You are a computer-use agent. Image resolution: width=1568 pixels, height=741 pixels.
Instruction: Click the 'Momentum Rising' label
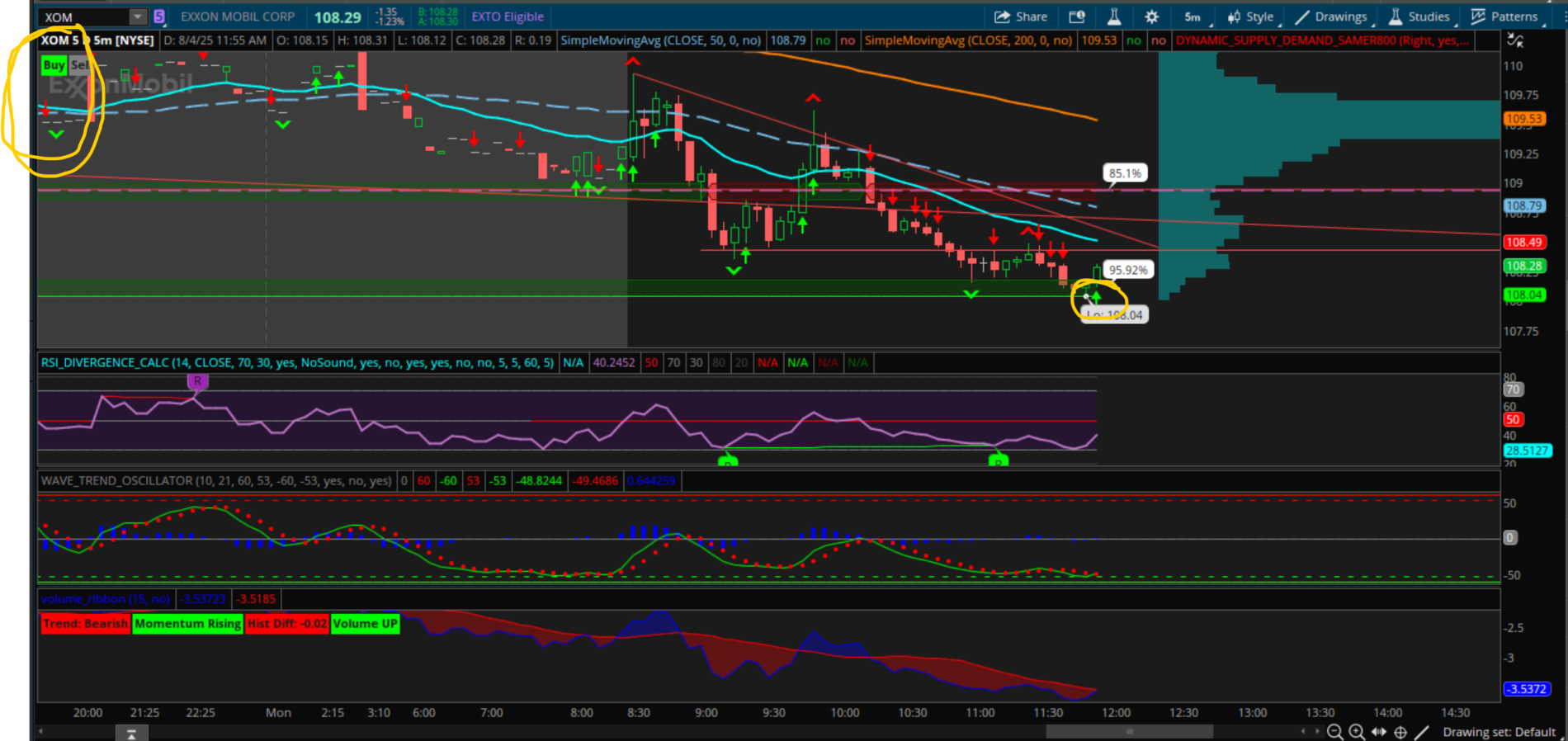coord(188,624)
